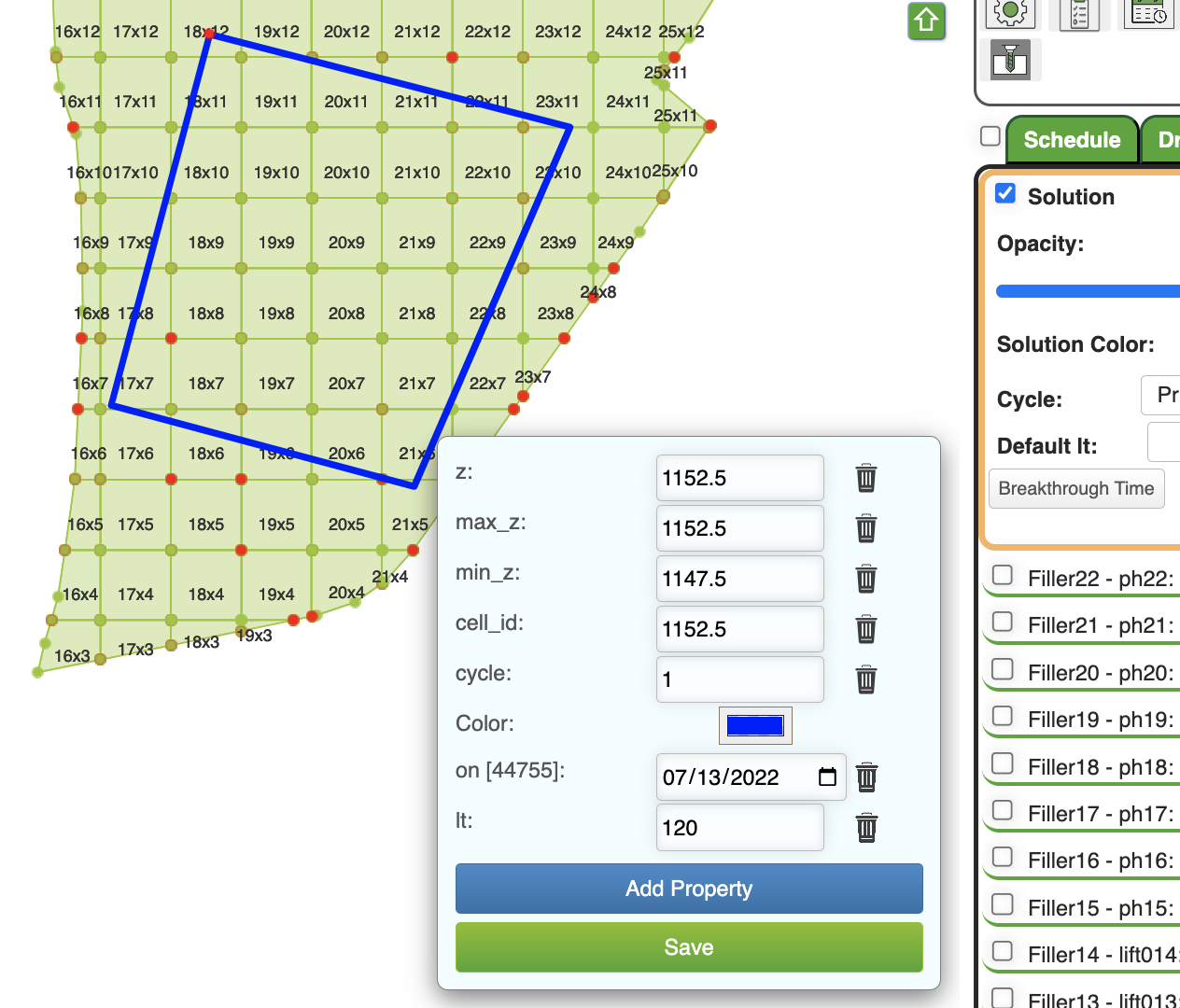Click inside the cycle value input field
Viewport: 1180px width, 1008px height.
click(739, 679)
